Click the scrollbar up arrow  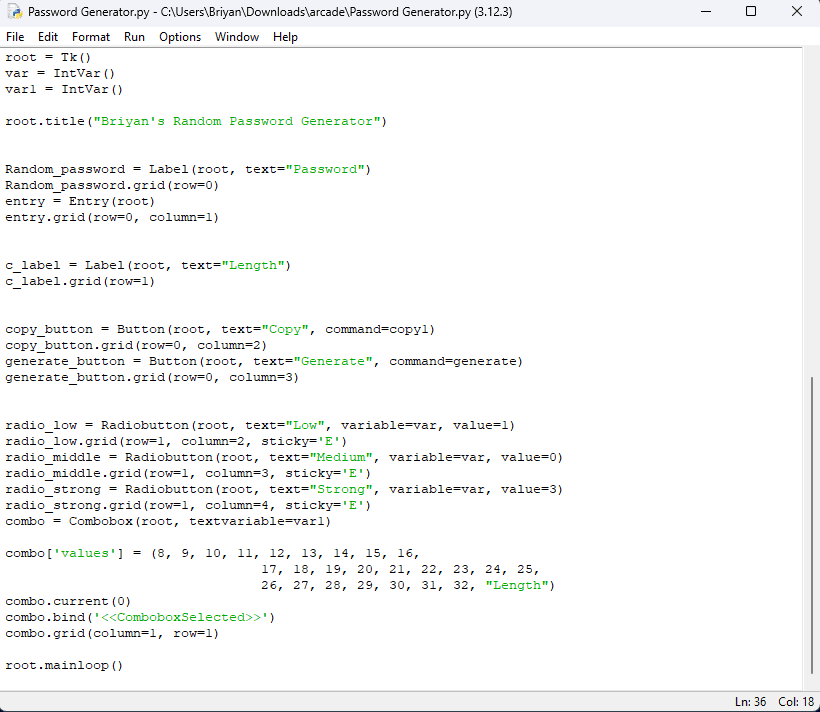pyautogui.click(x=811, y=56)
